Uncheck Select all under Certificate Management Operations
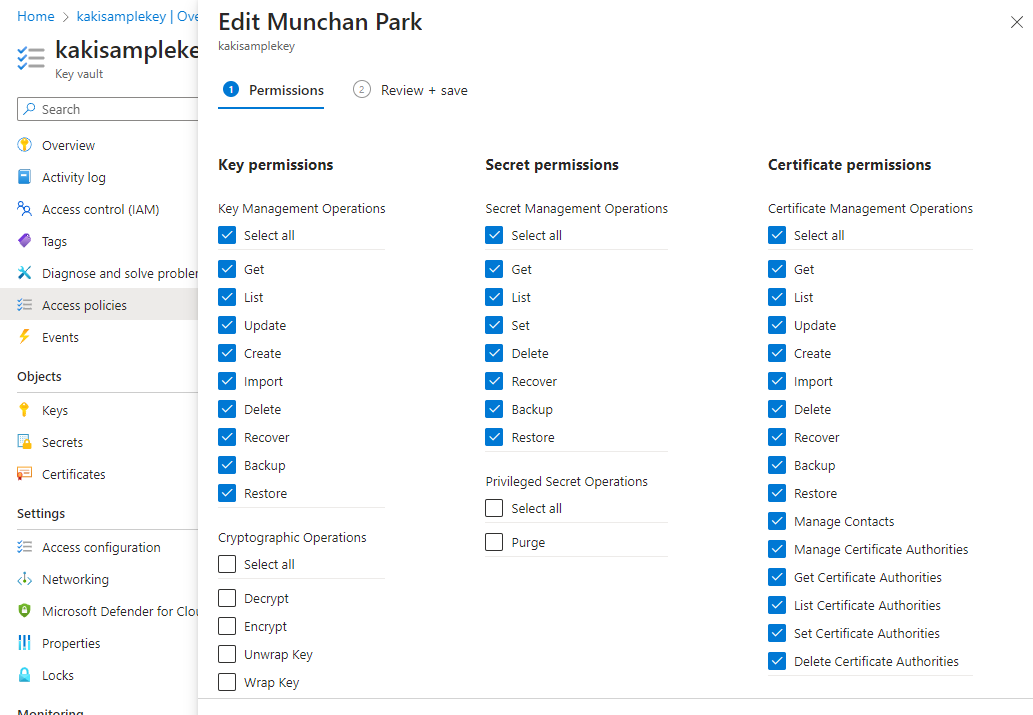 tap(777, 235)
